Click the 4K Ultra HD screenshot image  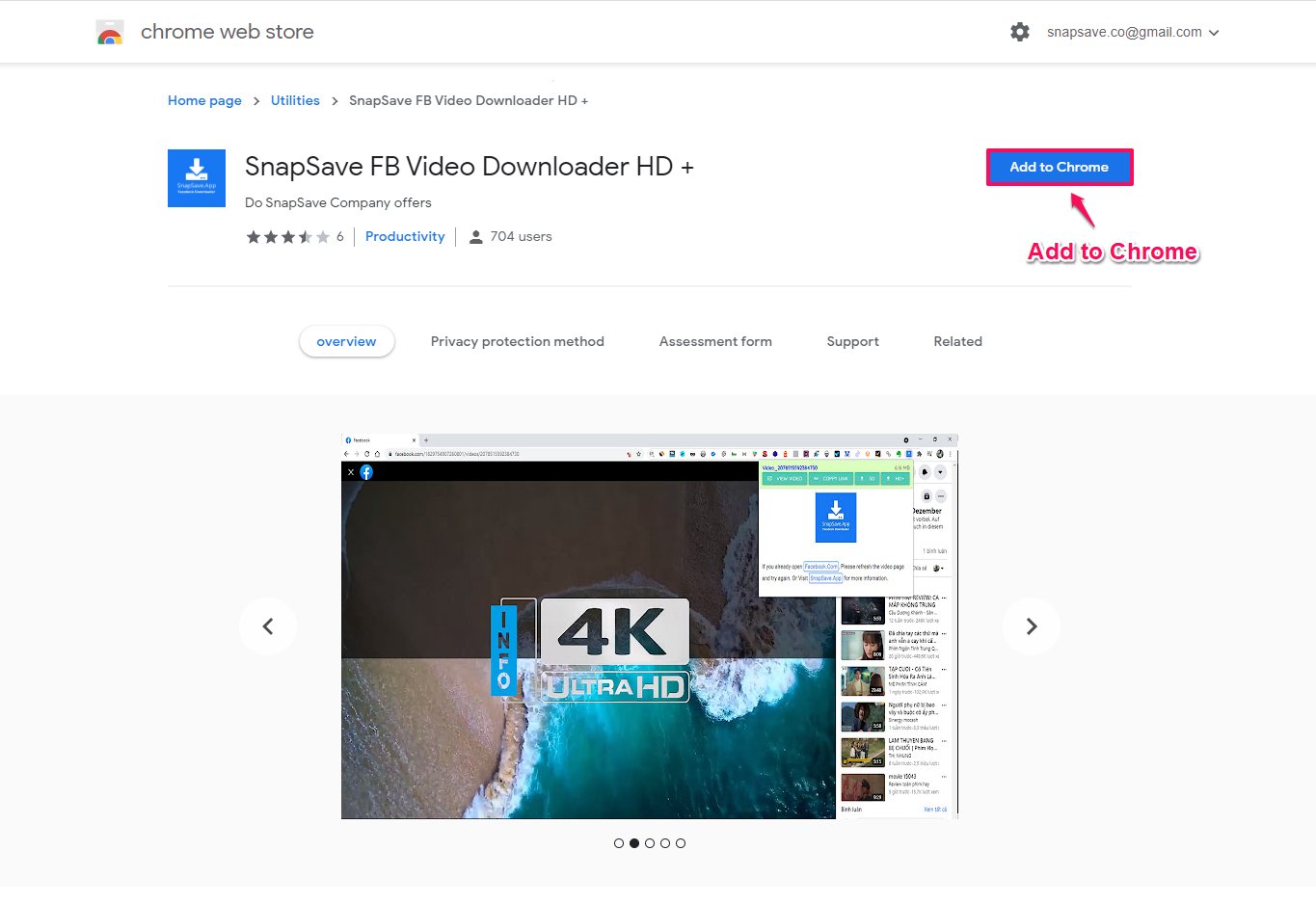pyautogui.click(x=650, y=626)
